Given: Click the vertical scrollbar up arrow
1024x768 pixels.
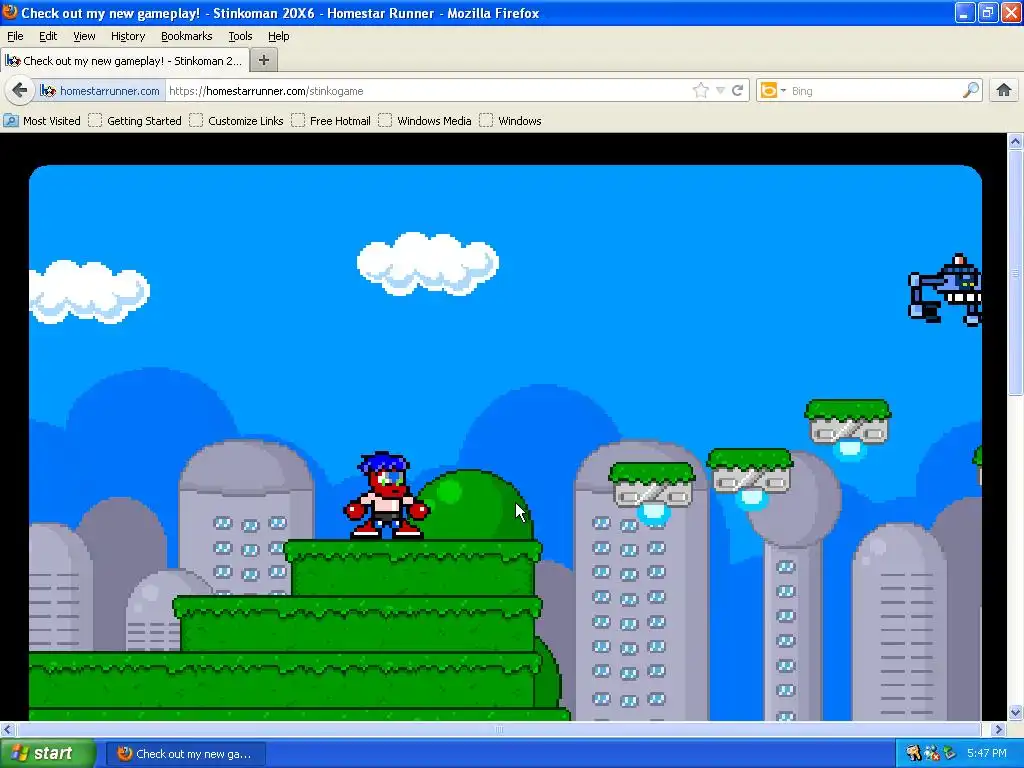Looking at the screenshot, I should coord(1015,141).
